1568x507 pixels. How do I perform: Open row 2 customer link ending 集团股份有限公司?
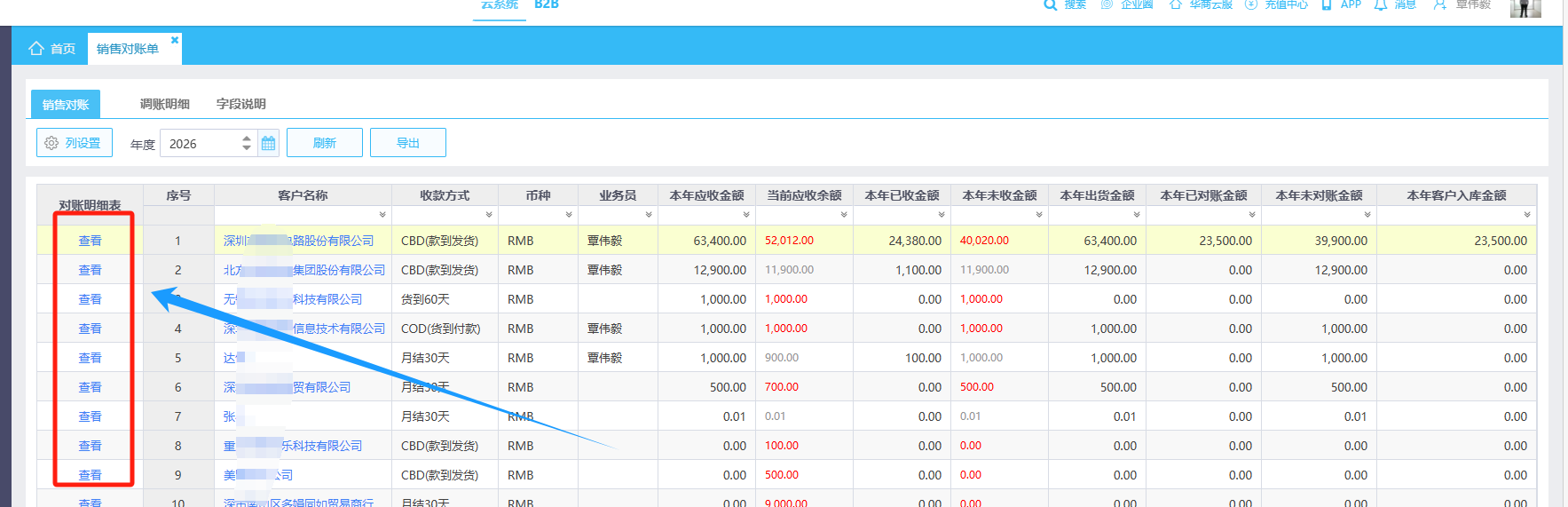(x=304, y=270)
